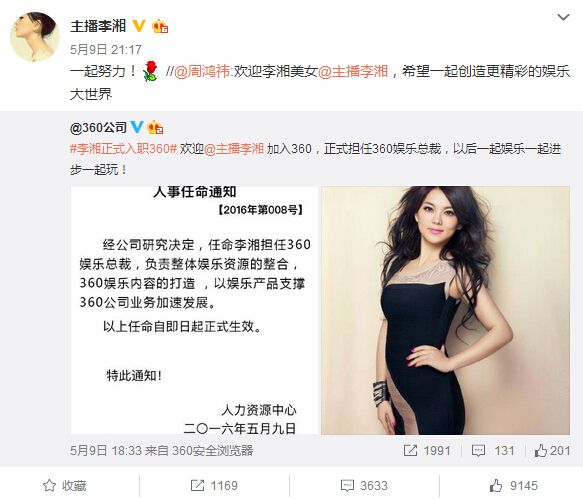
Task: Open the 360安全浏览器 source link
Action: pos(213,451)
